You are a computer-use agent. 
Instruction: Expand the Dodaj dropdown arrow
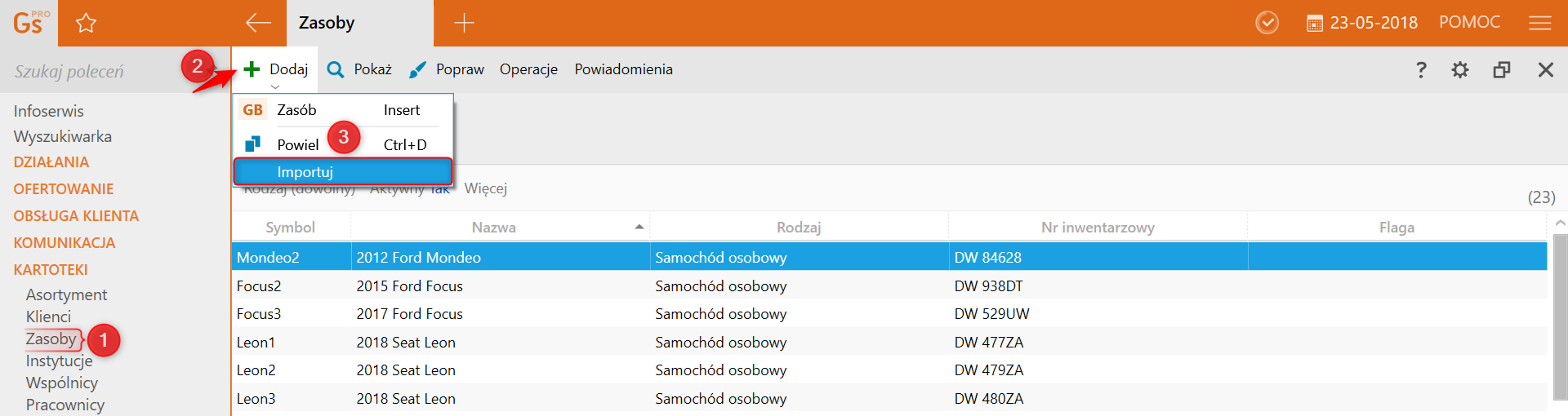(275, 86)
